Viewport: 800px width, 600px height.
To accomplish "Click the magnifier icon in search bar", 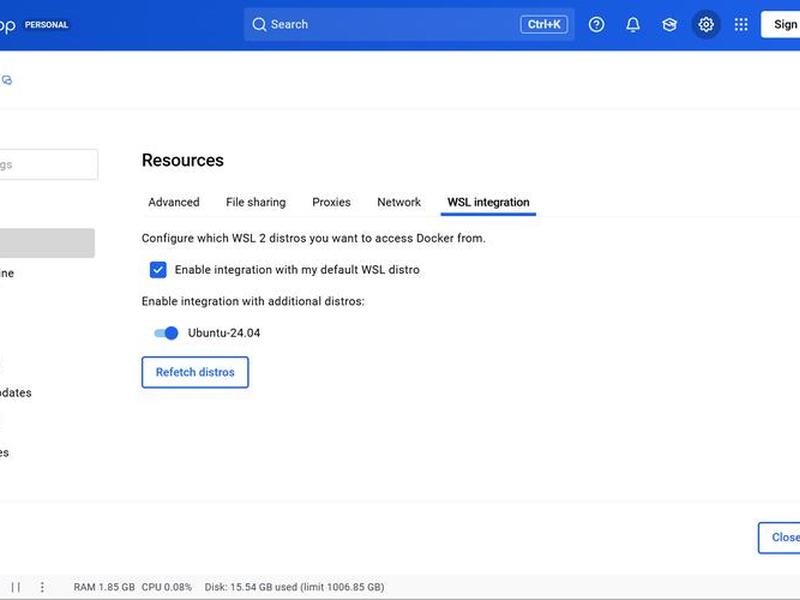I will coord(259,24).
